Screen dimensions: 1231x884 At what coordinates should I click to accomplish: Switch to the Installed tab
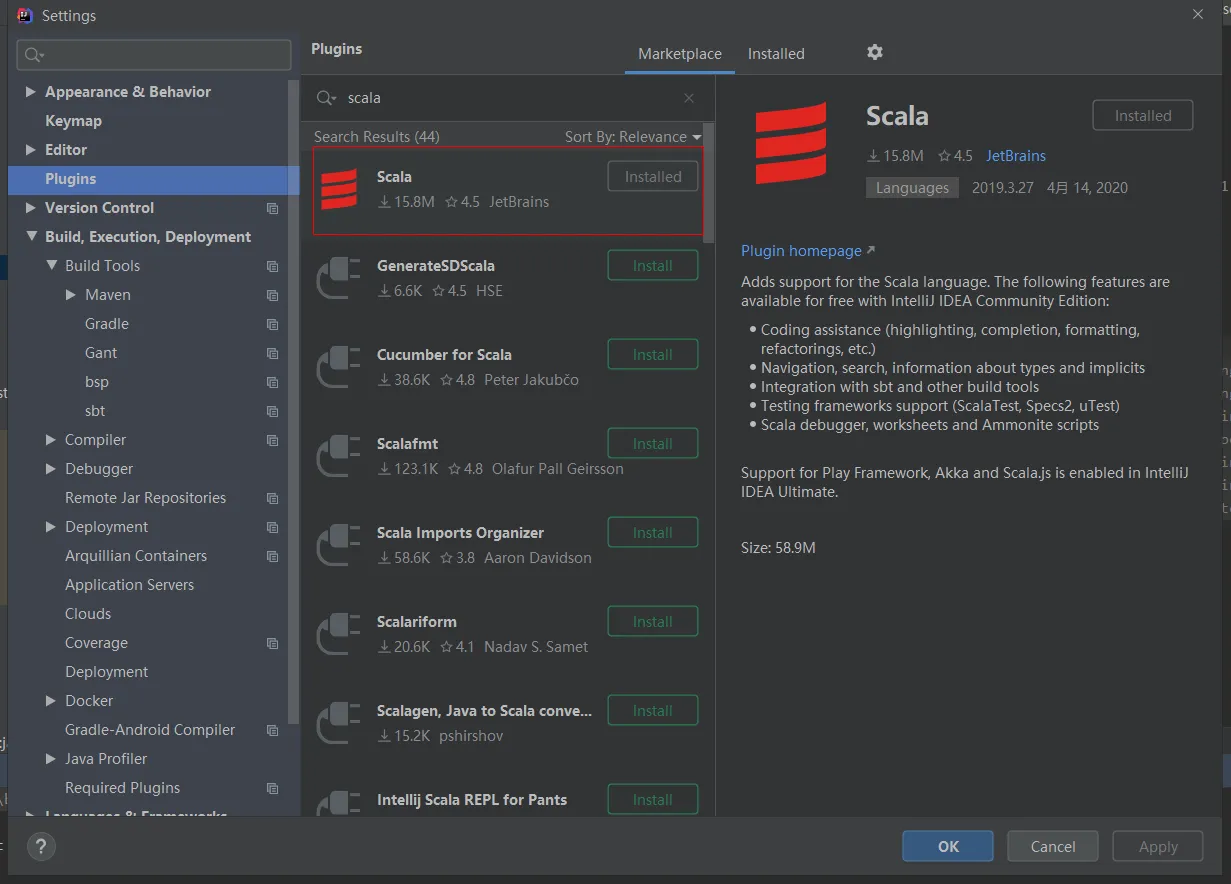click(x=775, y=54)
